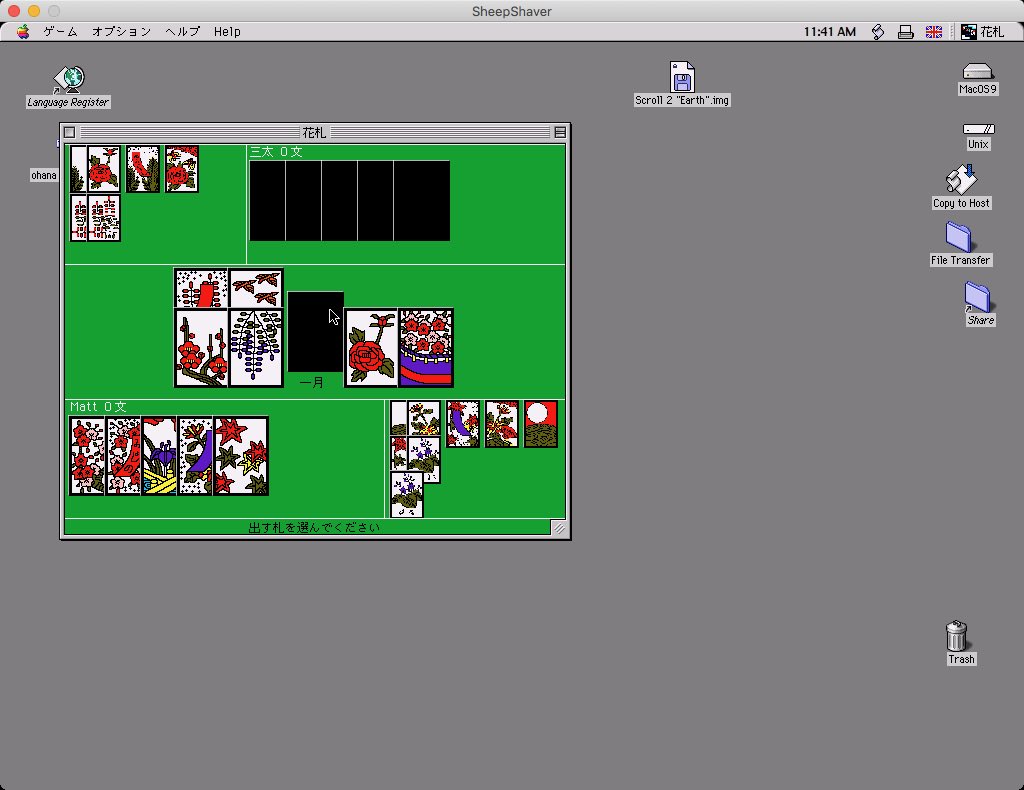Open the オプション menu

coord(121,31)
